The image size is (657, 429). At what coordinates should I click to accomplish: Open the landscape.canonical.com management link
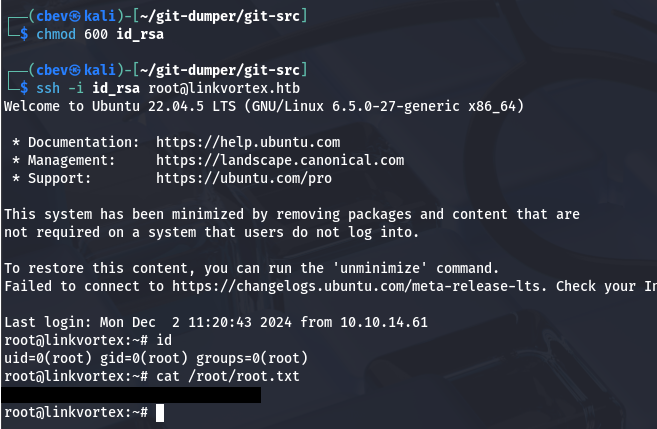pyautogui.click(x=280, y=160)
